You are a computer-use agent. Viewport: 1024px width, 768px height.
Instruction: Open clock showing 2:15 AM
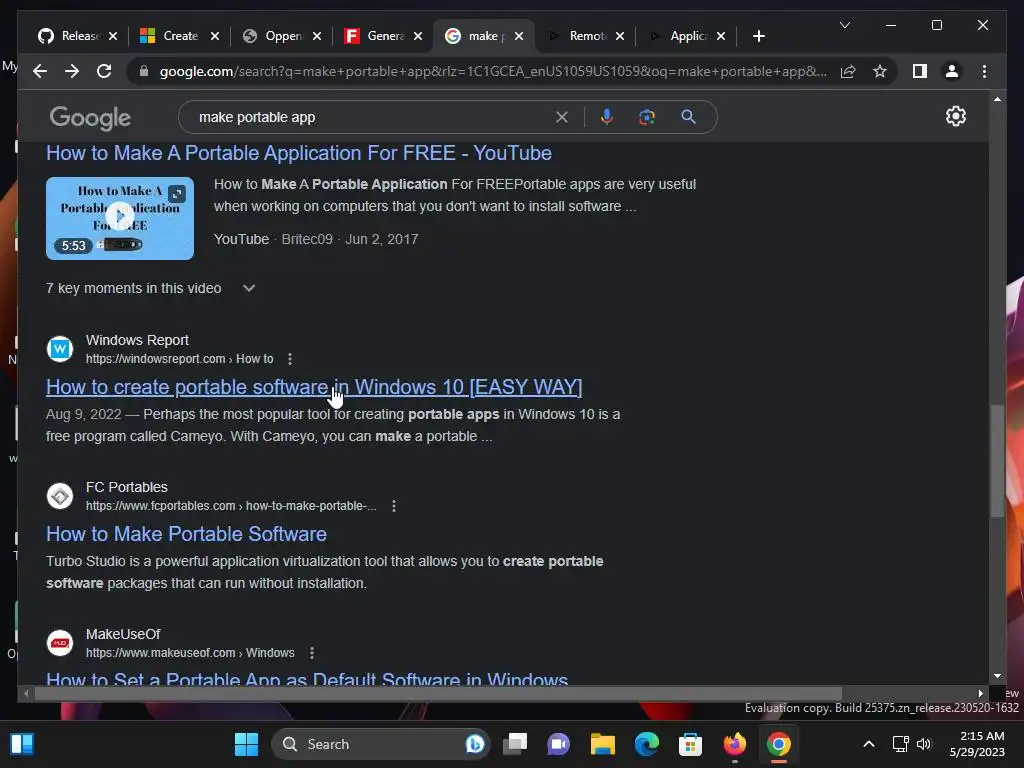pos(978,744)
